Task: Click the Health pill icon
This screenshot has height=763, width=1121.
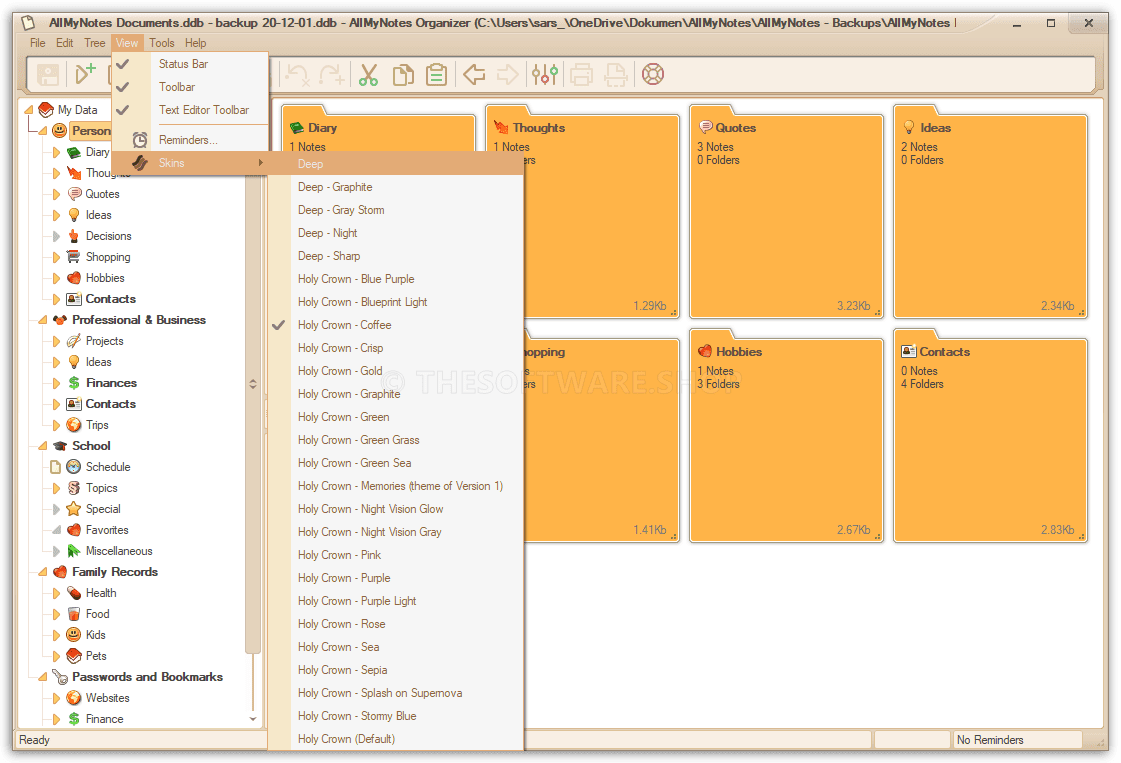Action: [74, 593]
